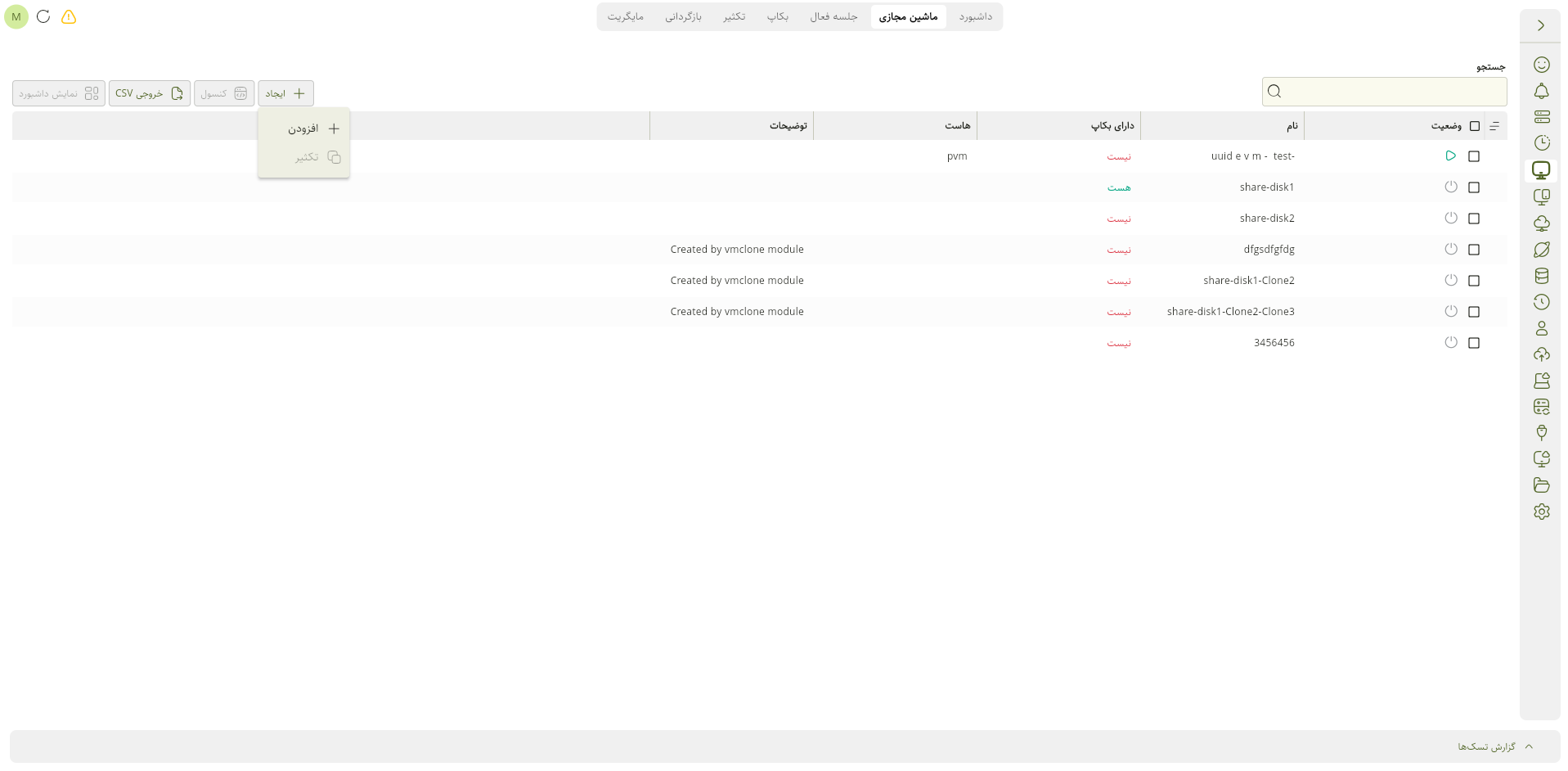Image resolution: width=1568 pixels, height=771 pixels.
Task: Focus the جستجو search input field
Action: point(1384,91)
